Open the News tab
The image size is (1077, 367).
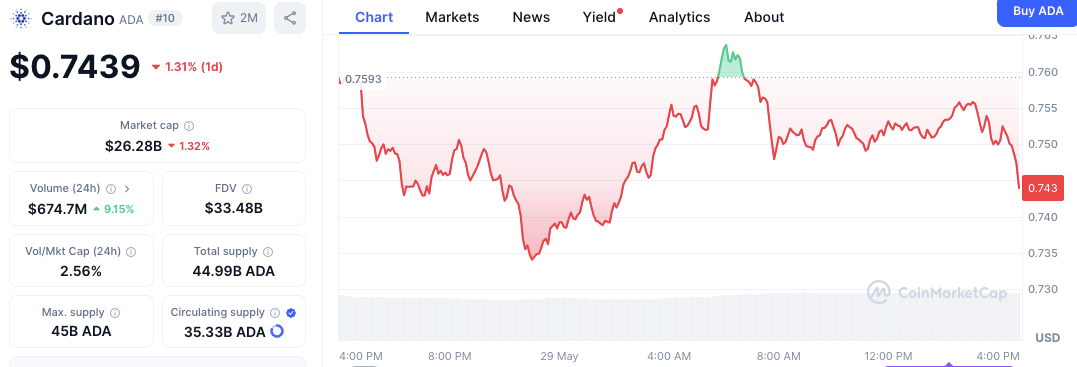[531, 17]
